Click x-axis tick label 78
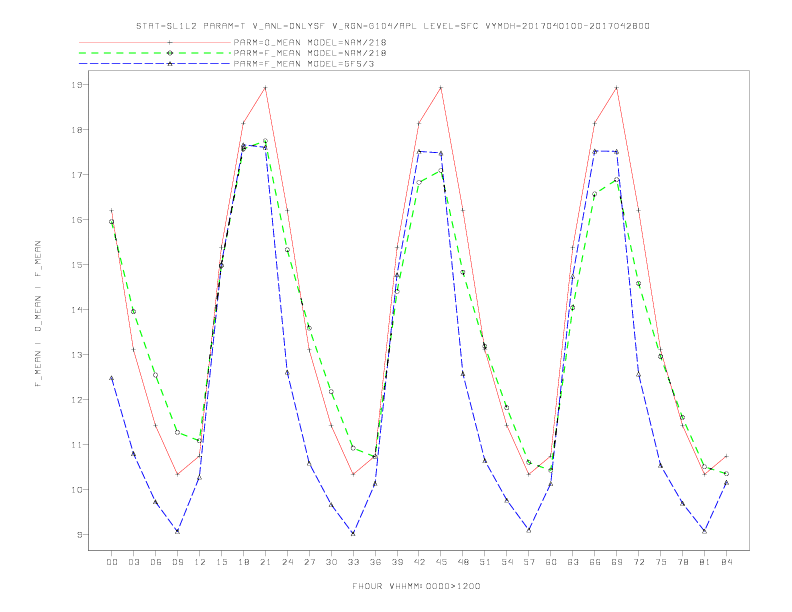 (x=682, y=562)
